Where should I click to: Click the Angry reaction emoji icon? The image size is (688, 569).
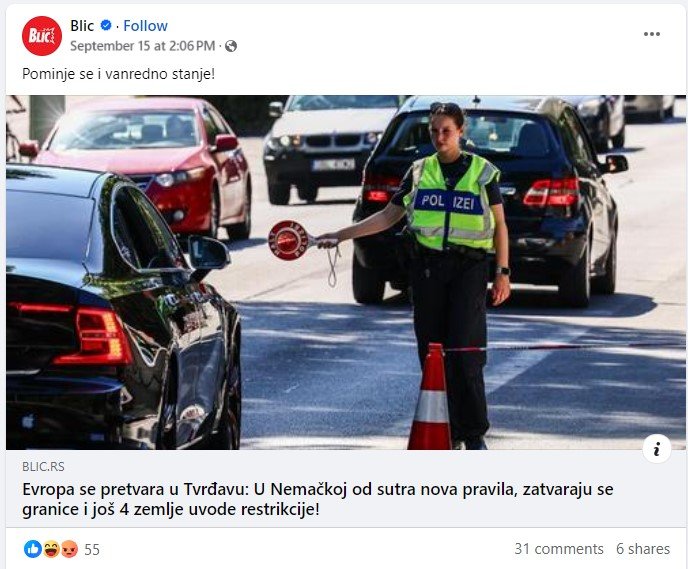69,549
